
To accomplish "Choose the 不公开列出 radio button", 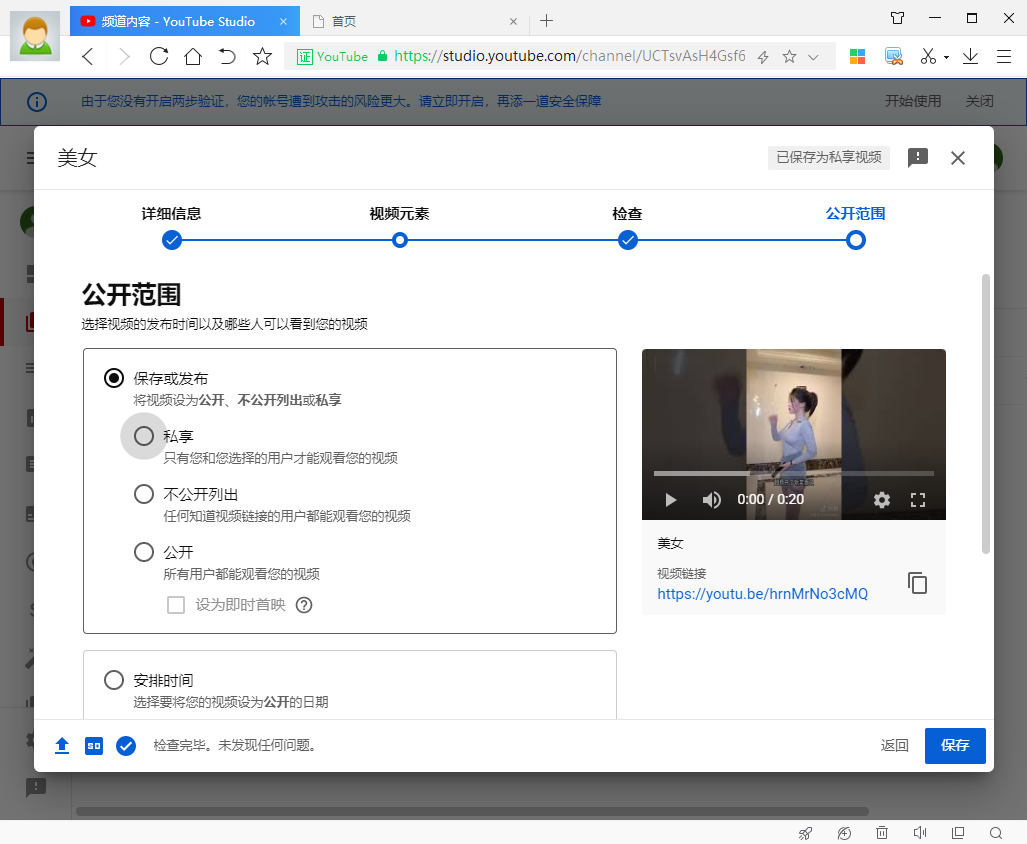I will (143, 494).
